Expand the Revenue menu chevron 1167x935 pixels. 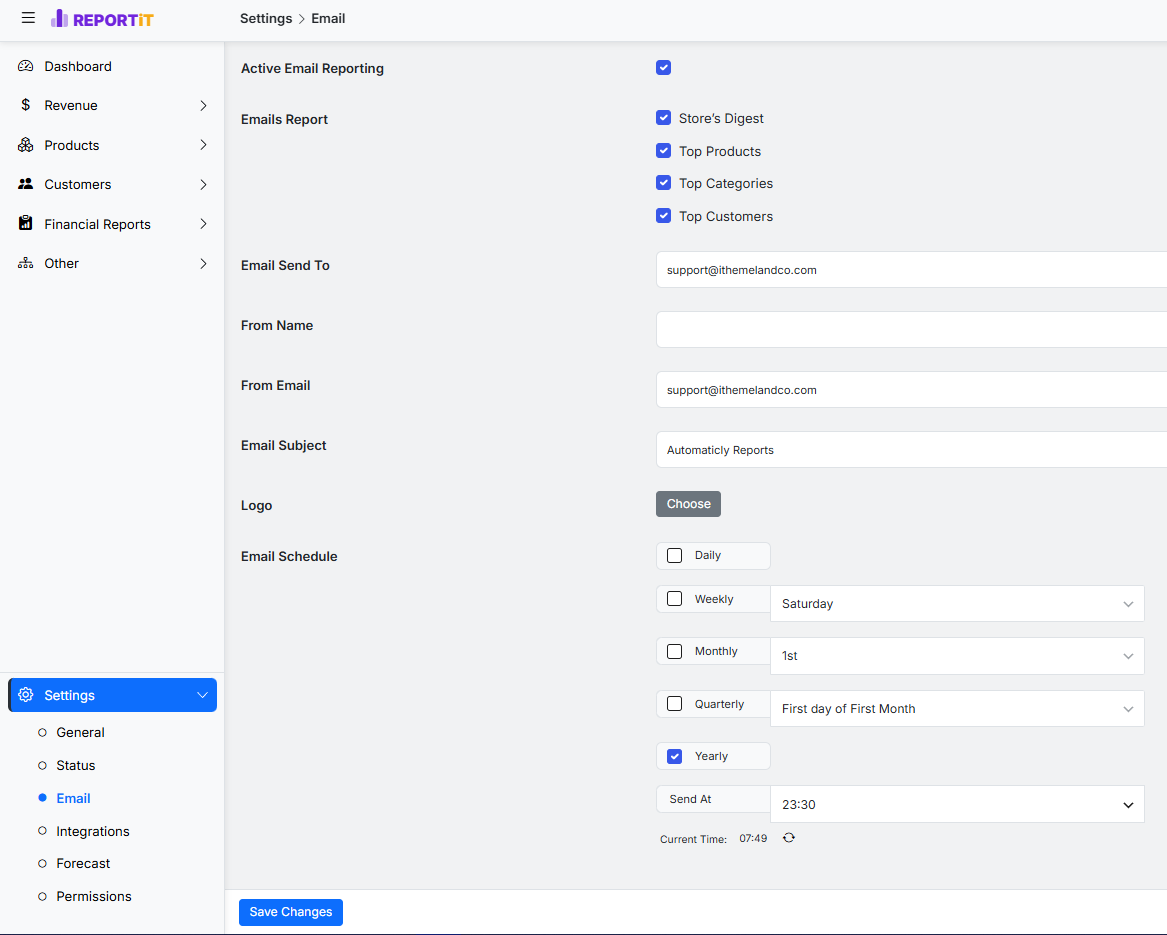tap(203, 106)
